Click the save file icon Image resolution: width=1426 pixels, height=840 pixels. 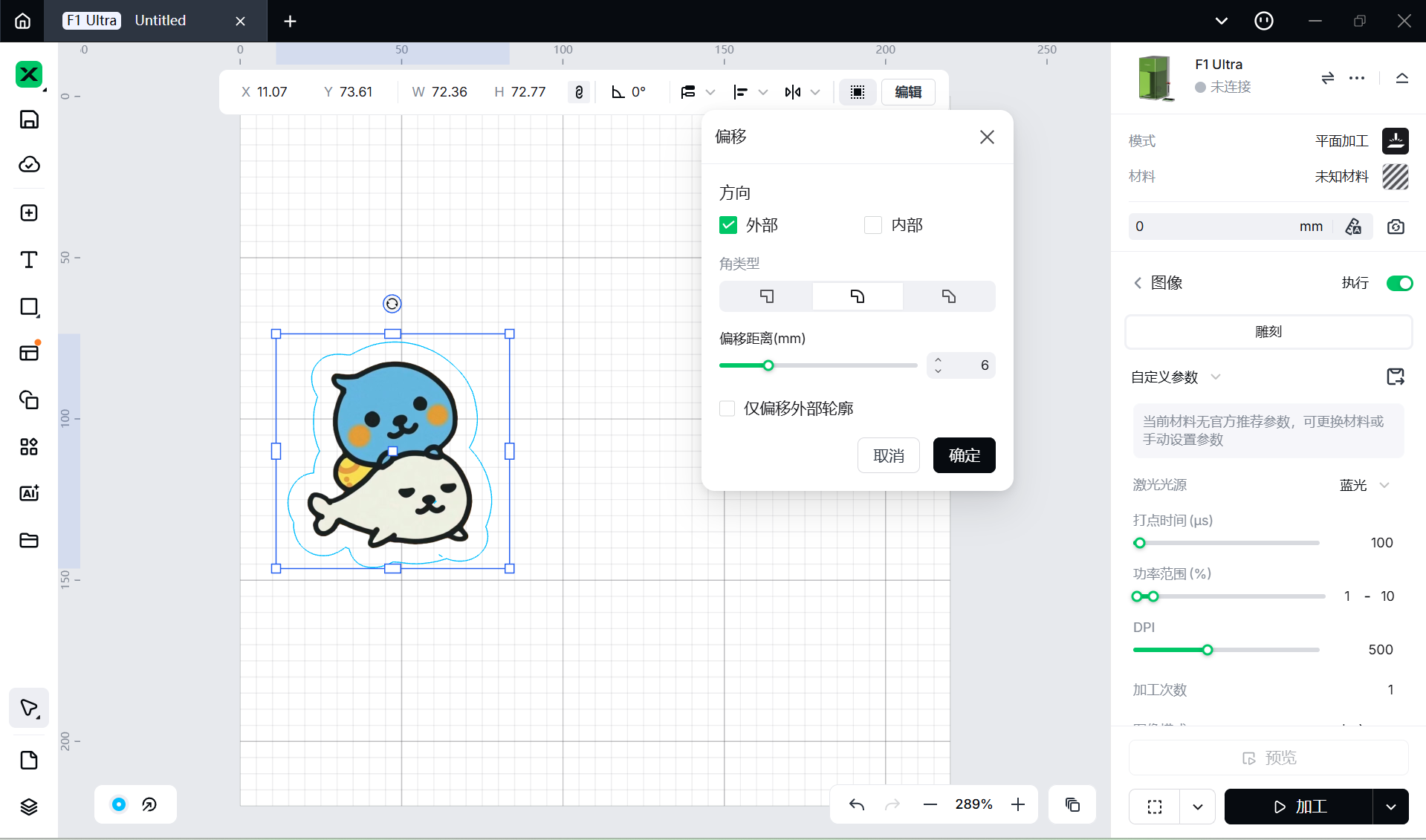[x=29, y=120]
